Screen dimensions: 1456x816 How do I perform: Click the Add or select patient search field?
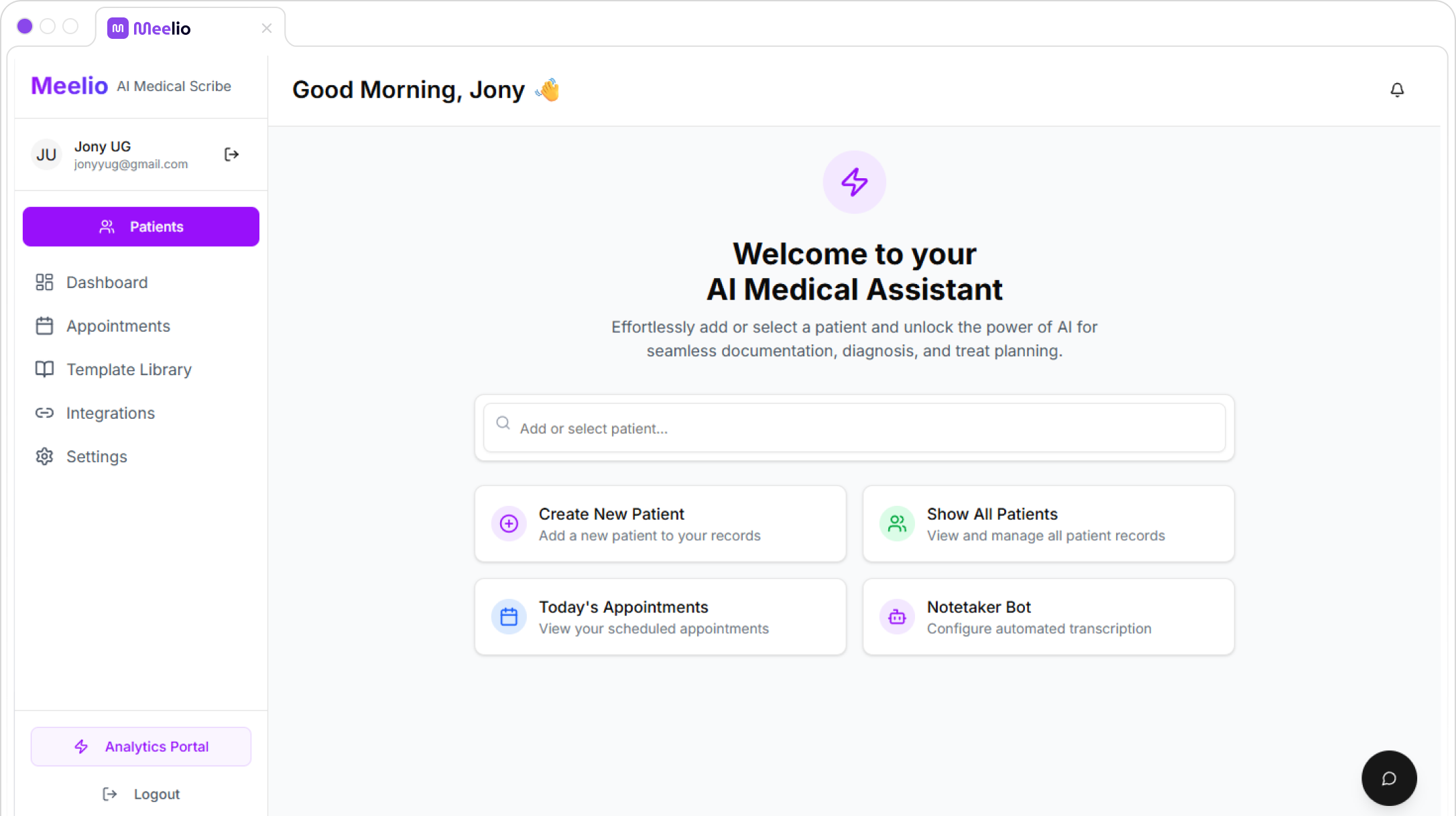(853, 428)
